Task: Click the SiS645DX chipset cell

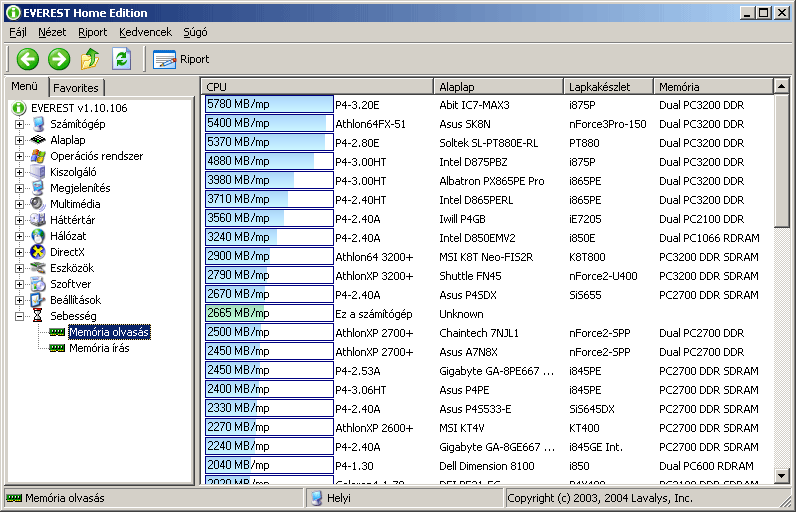Action: point(591,409)
